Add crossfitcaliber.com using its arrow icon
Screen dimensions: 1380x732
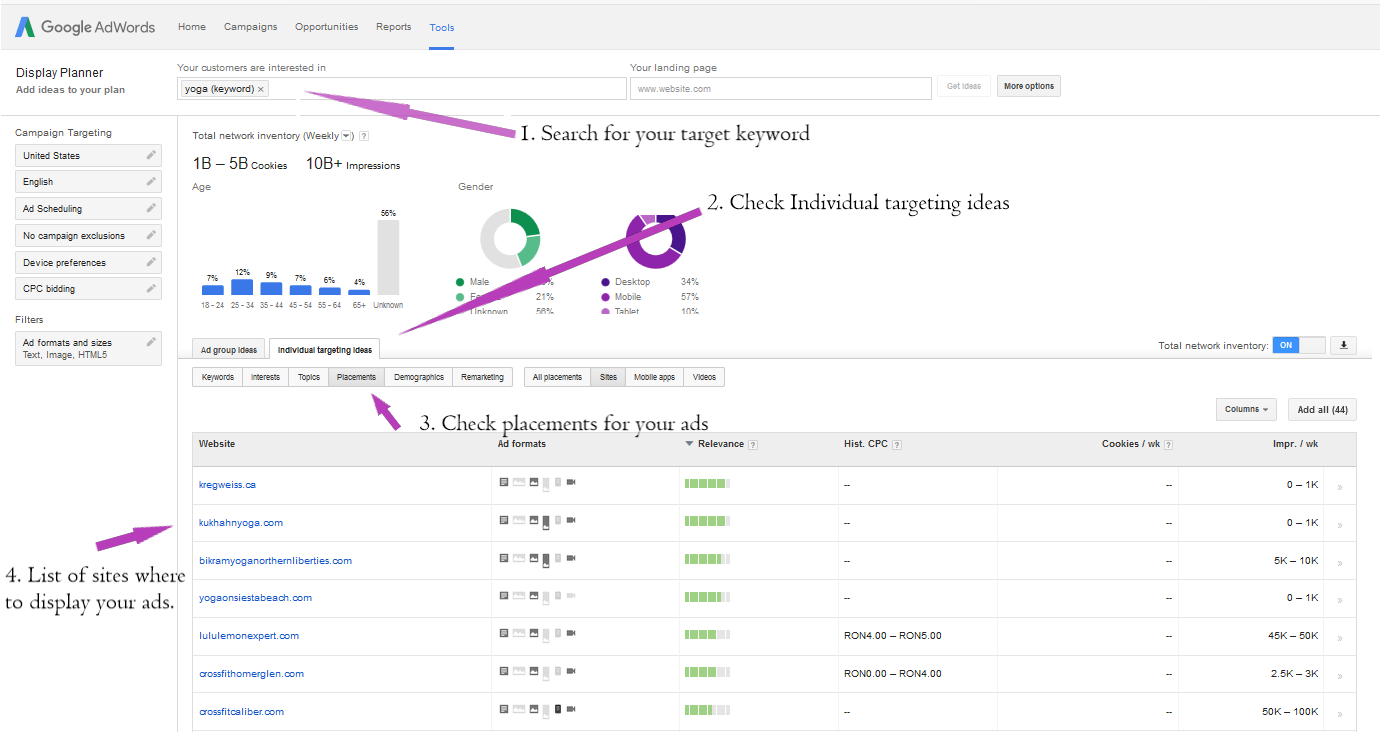tap(1340, 714)
